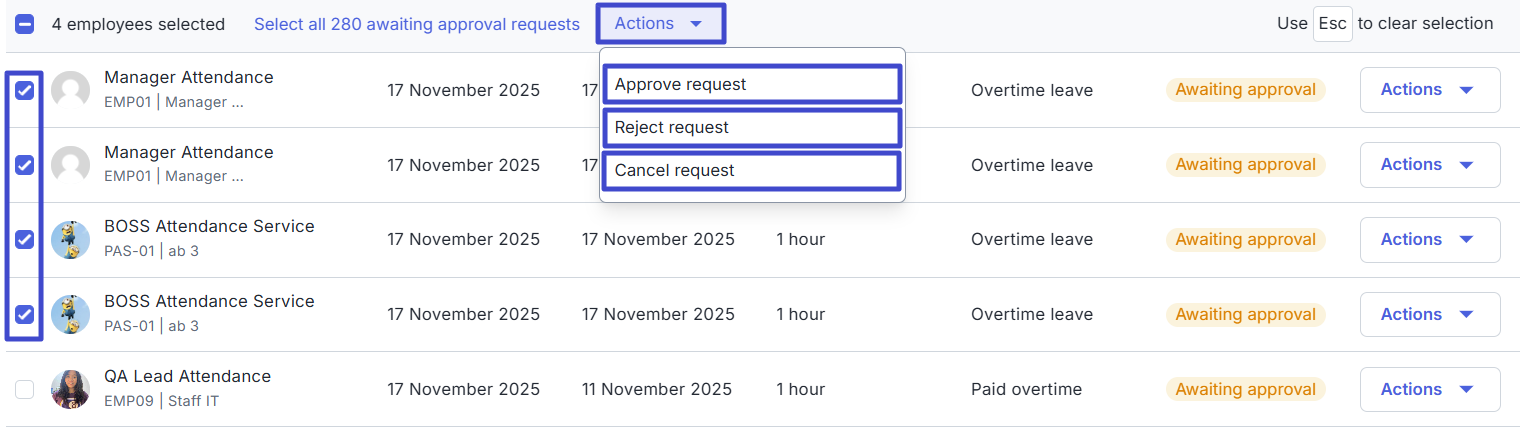Click QA Lead Attendance profile photo
Viewport: 1523px width, 435px height.
tap(71, 389)
